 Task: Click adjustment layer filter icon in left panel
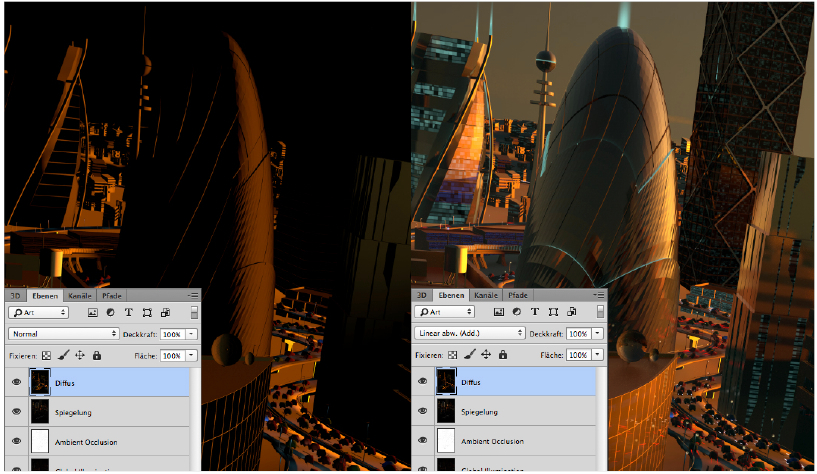click(x=110, y=313)
